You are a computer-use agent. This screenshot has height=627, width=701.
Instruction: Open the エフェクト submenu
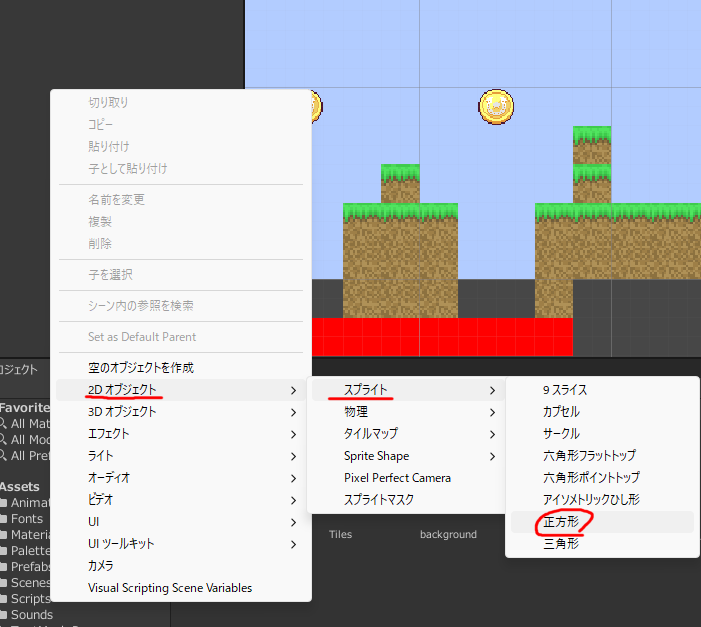(x=181, y=434)
